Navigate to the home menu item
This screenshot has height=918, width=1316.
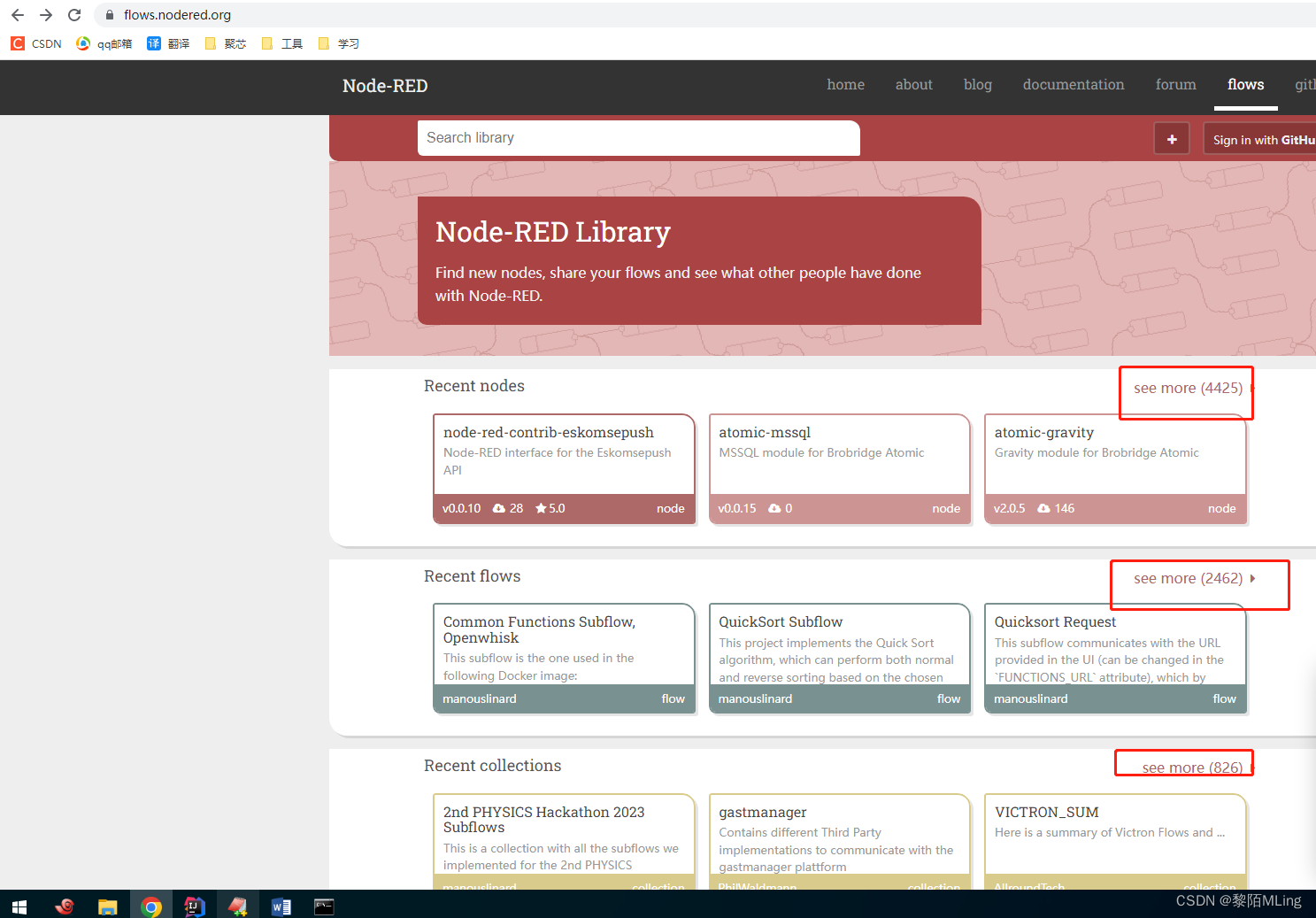845,84
